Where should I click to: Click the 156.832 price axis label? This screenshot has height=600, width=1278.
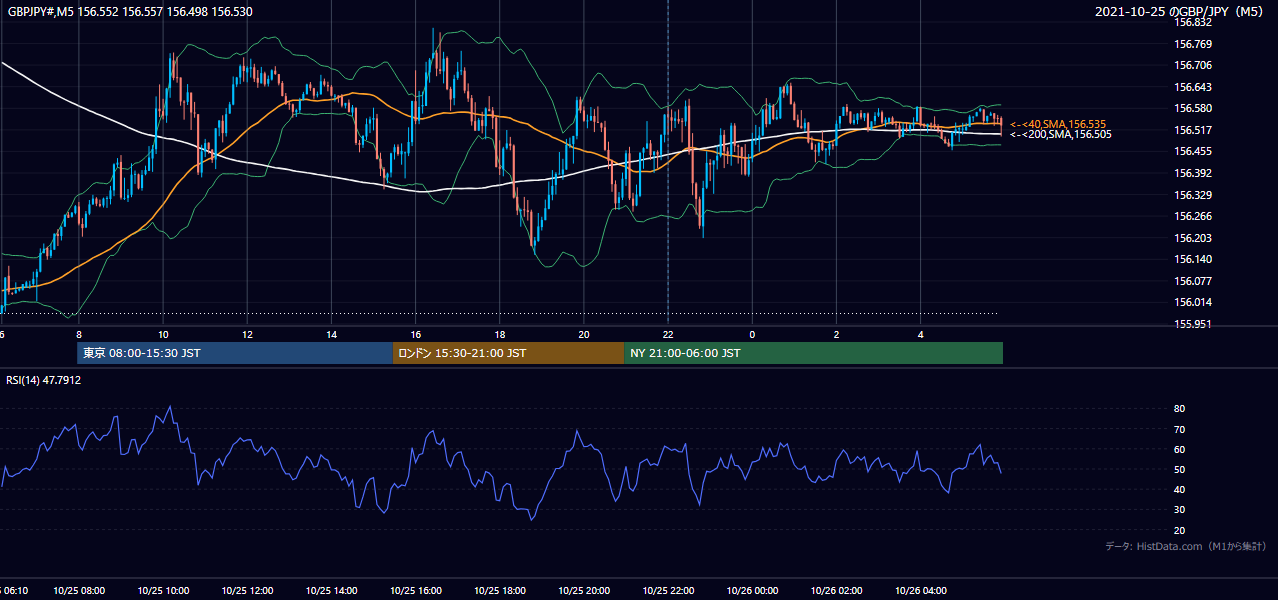(1193, 22)
